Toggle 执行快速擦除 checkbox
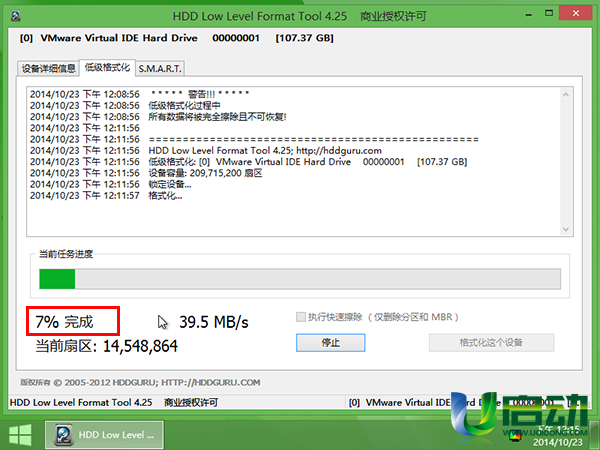 (x=301, y=317)
